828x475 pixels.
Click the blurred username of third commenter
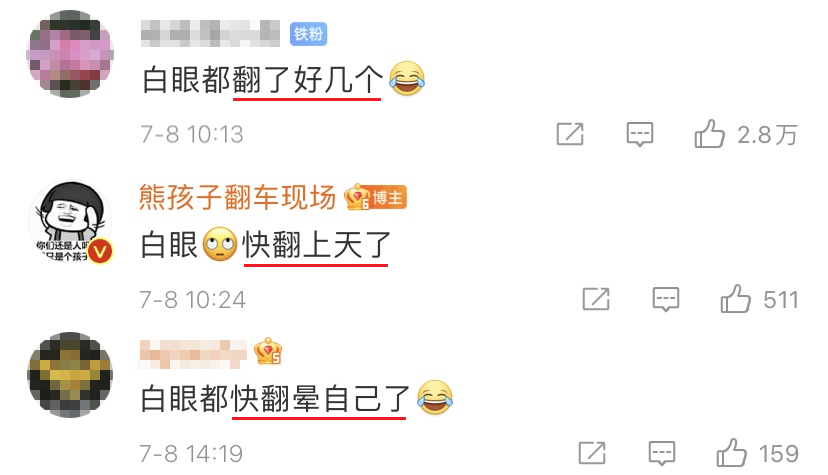pyautogui.click(x=193, y=354)
